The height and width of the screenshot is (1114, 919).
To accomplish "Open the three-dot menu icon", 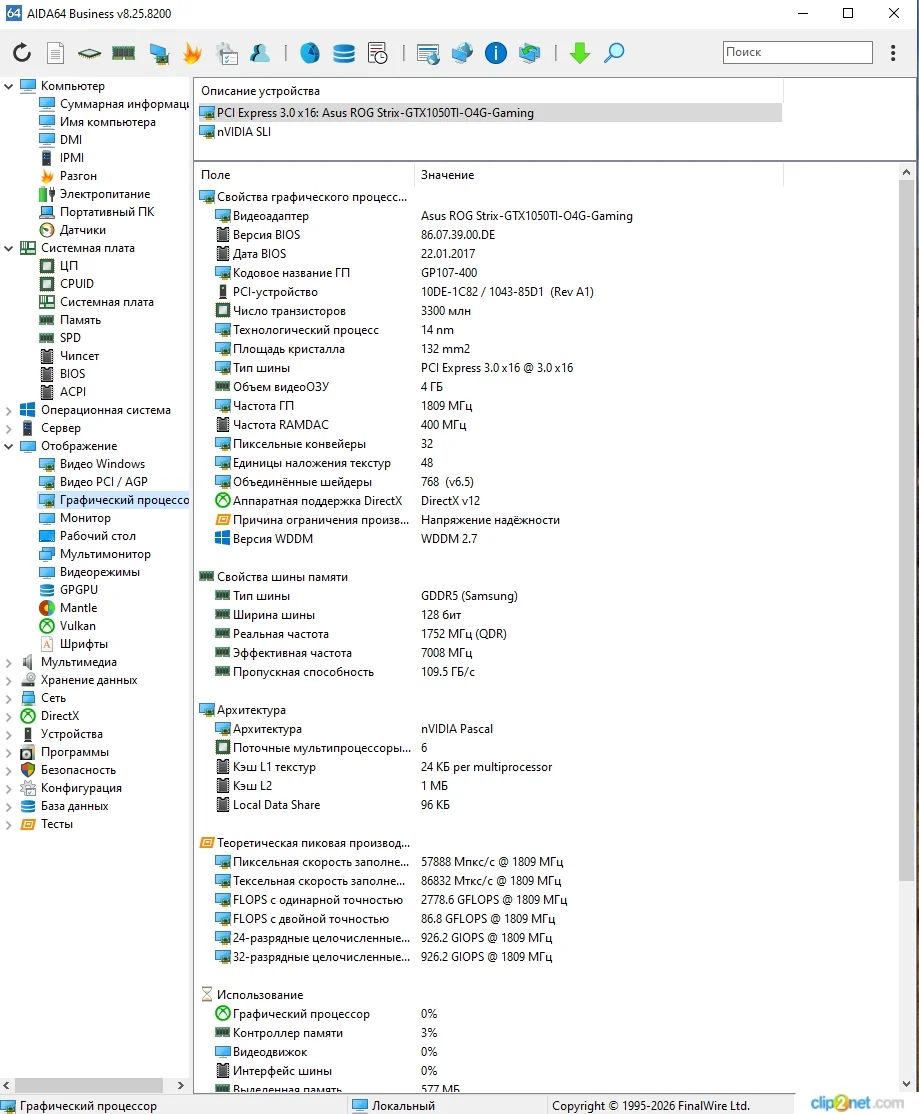I will click(x=893, y=53).
